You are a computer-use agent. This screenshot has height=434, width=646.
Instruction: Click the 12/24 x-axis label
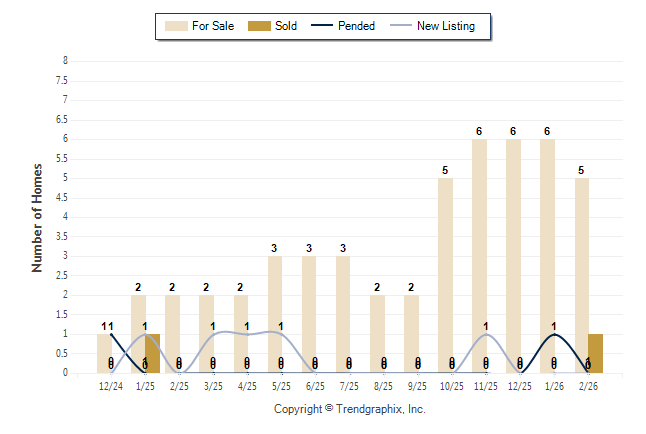point(111,386)
